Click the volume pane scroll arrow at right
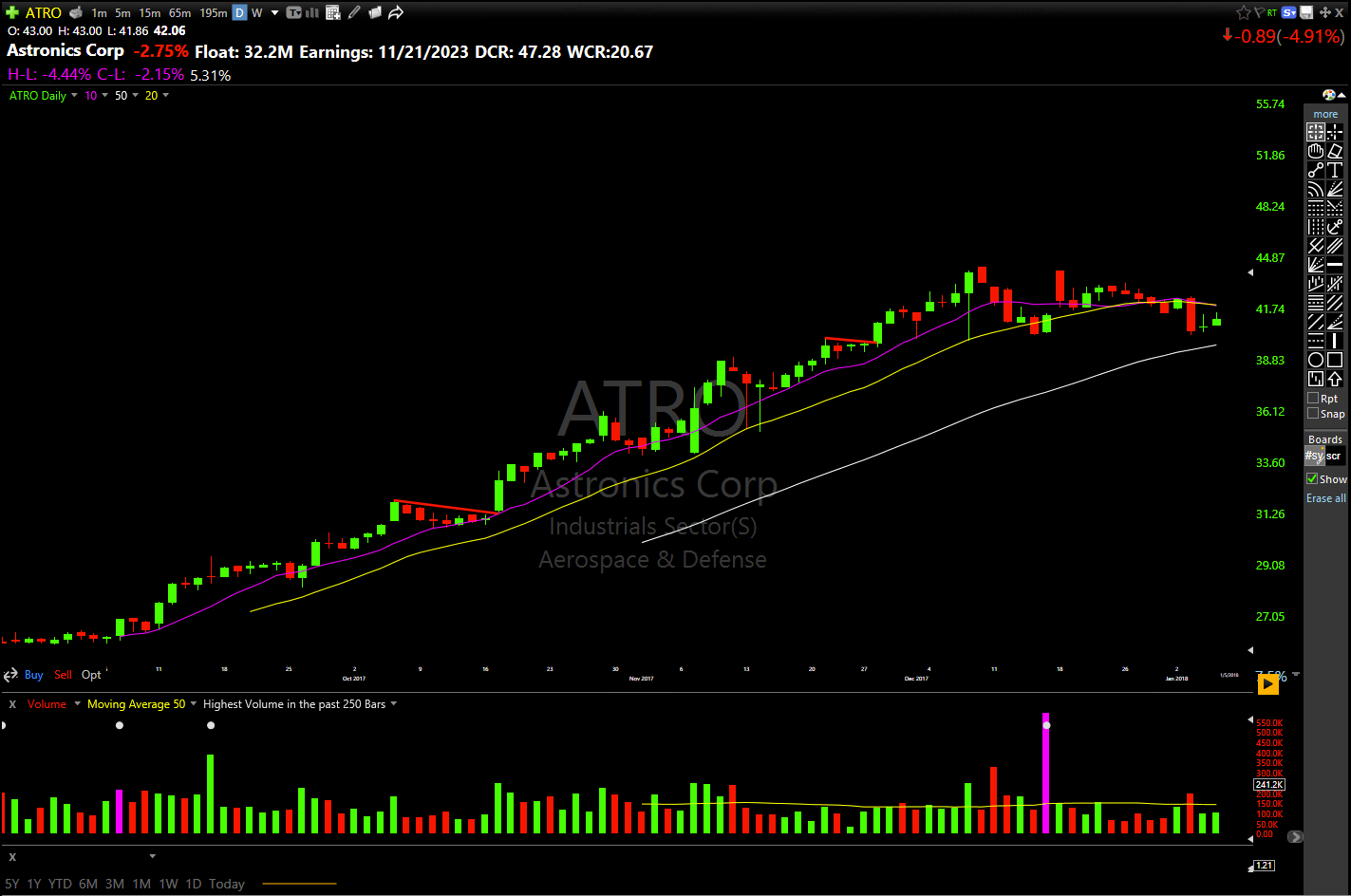This screenshot has width=1351, height=896. tap(1295, 837)
